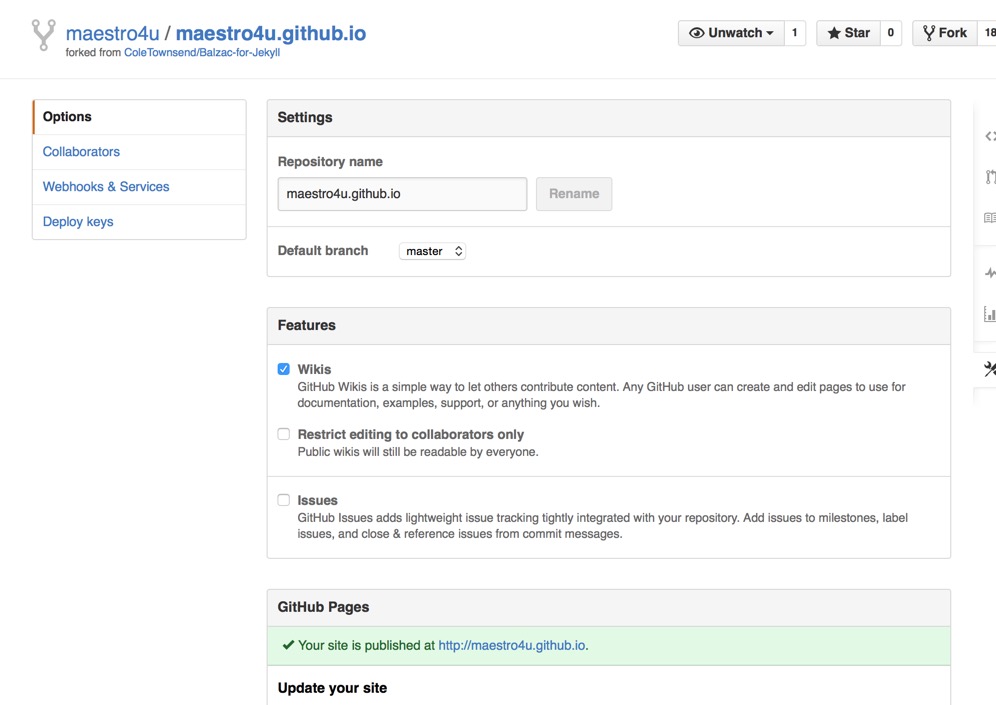
Task: Enable the Issues feature checkbox
Action: pyautogui.click(x=284, y=500)
